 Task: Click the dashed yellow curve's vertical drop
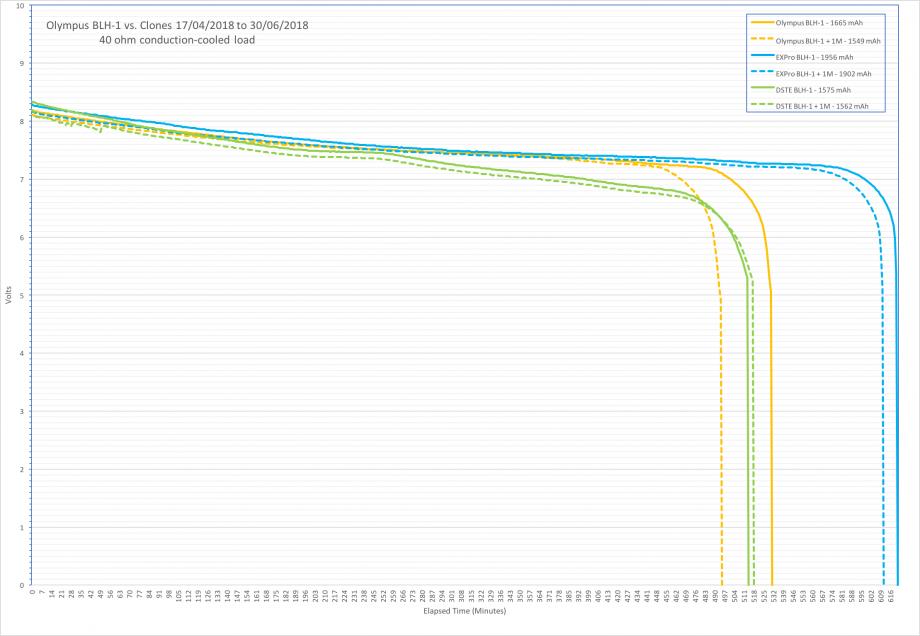click(x=722, y=450)
